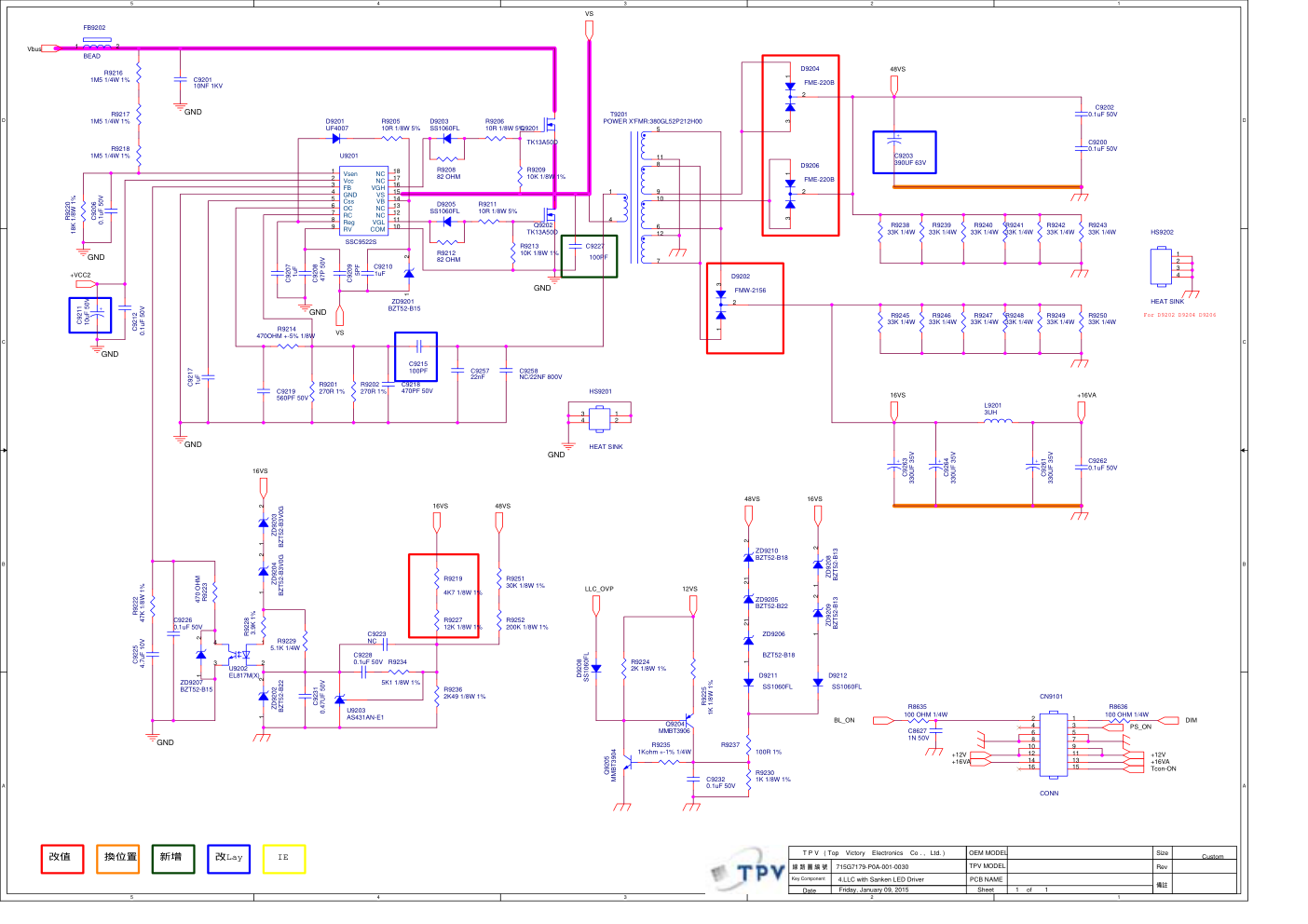Click the green 新增 legend box

click(x=173, y=858)
